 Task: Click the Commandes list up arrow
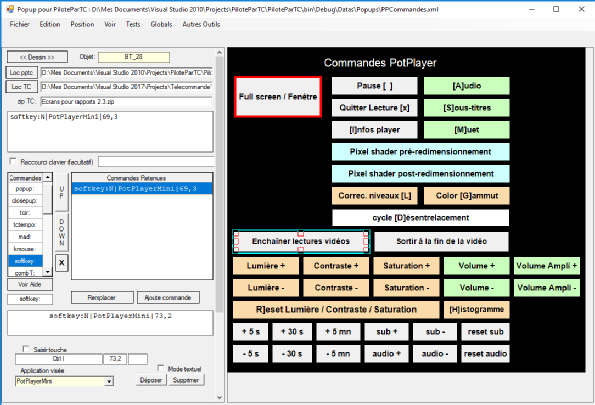tap(47, 177)
